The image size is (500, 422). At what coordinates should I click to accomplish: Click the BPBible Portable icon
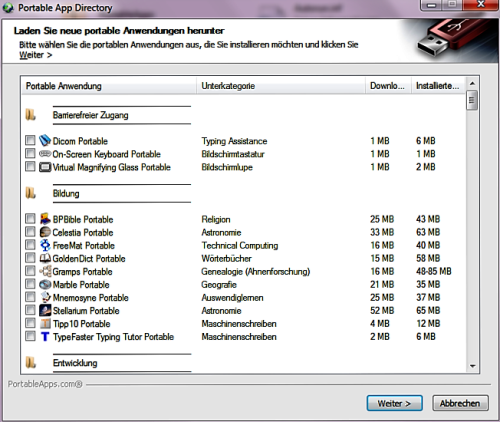click(45, 219)
